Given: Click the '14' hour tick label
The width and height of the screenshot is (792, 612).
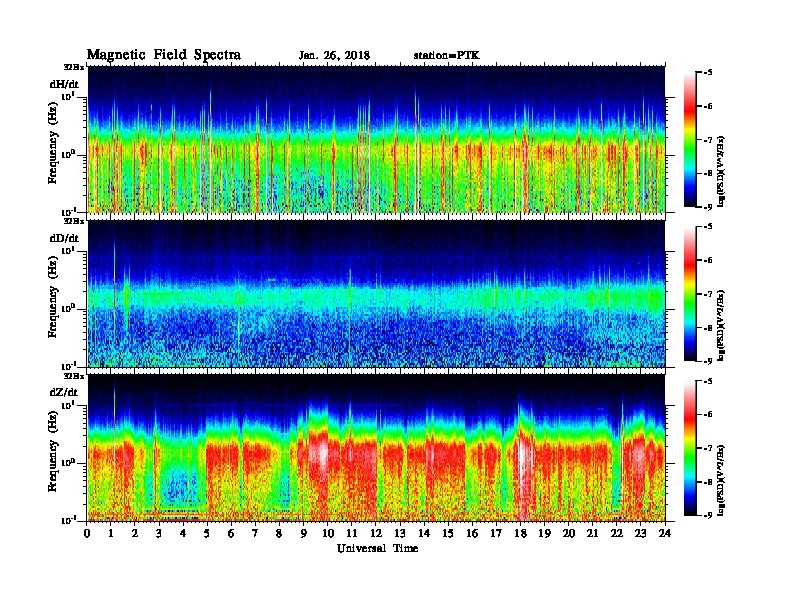Looking at the screenshot, I should point(424,533).
